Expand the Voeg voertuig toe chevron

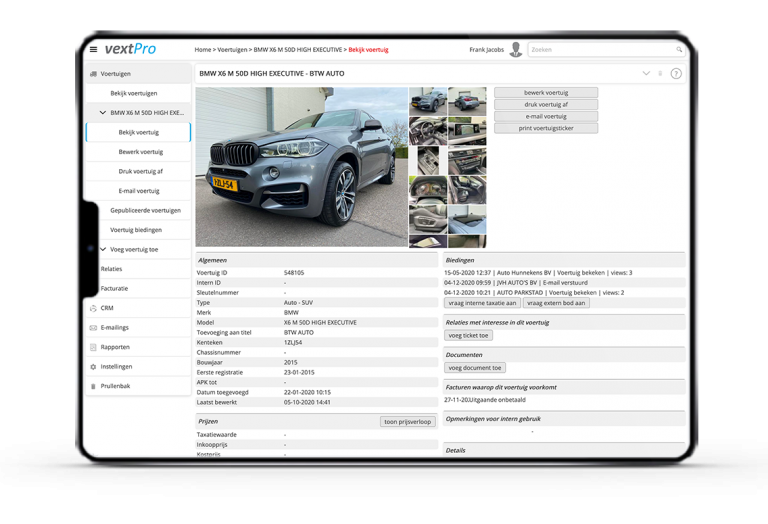click(103, 249)
